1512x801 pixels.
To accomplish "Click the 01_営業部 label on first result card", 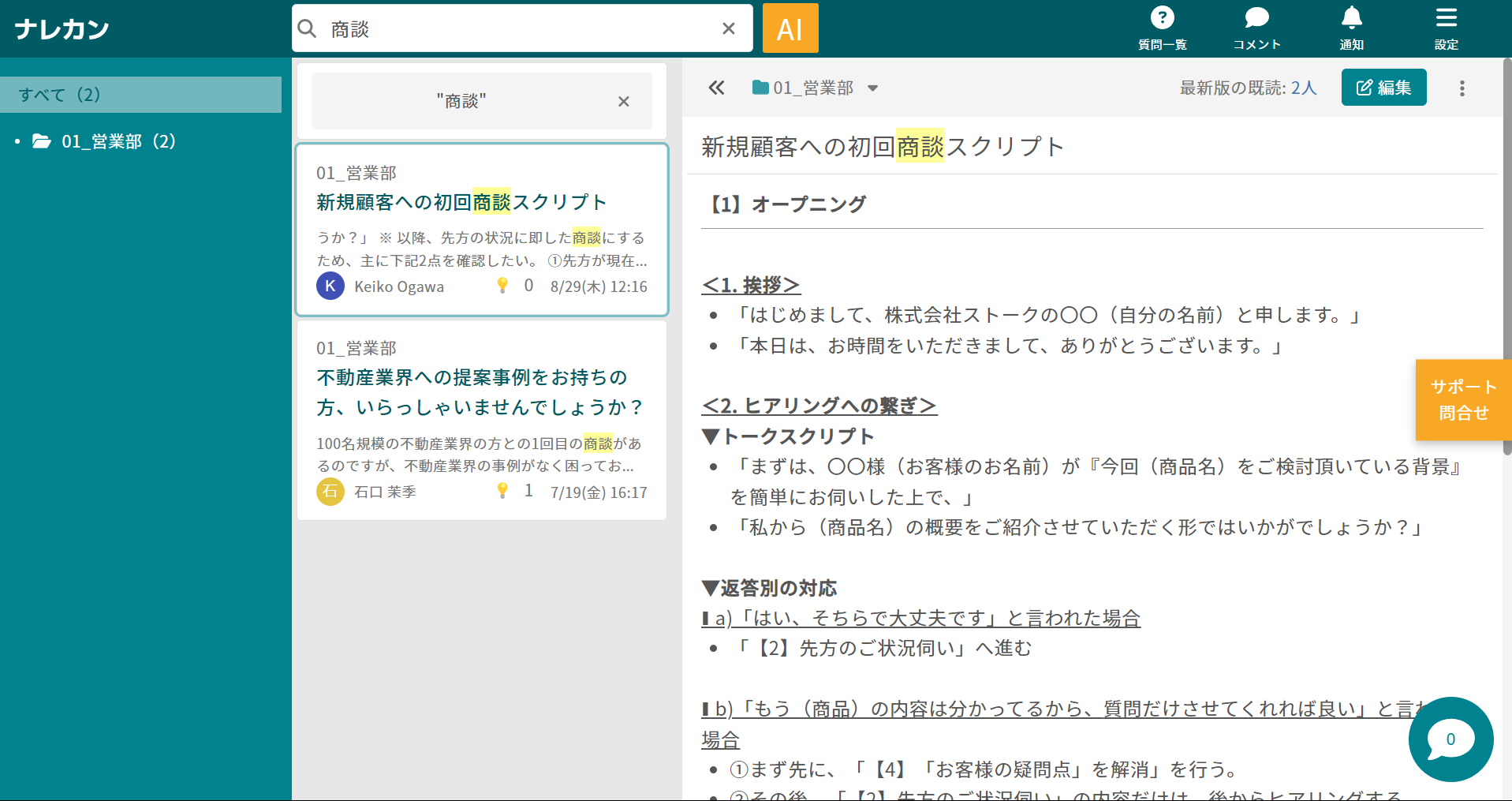I will (357, 173).
